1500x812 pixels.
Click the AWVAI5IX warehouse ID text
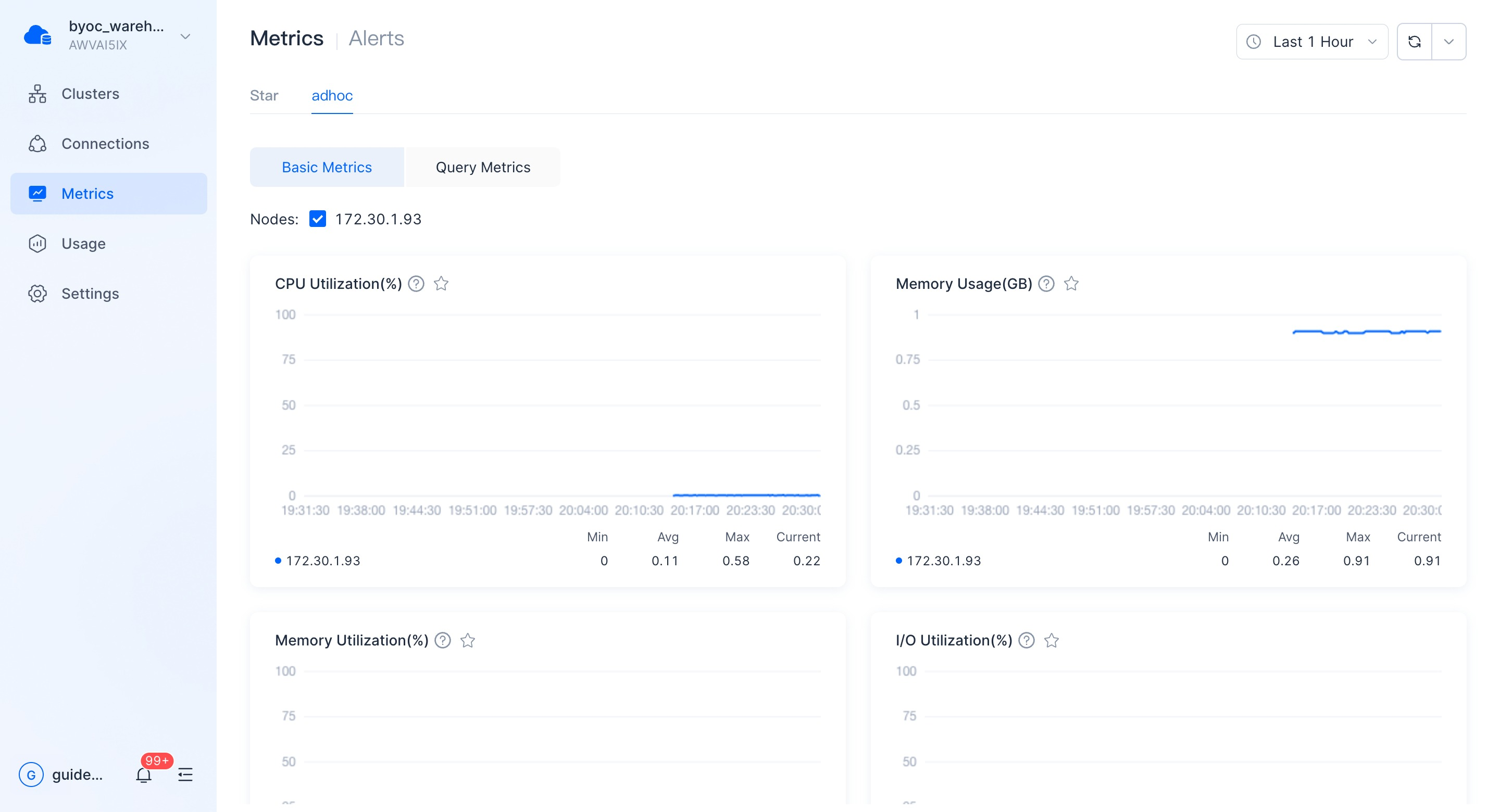98,45
